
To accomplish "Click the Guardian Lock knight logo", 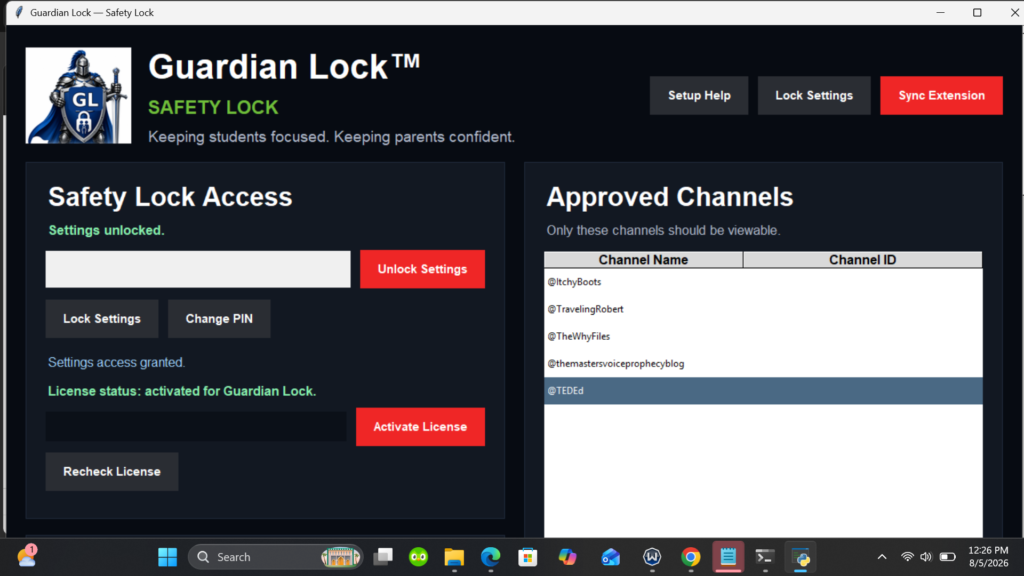I will pos(78,95).
